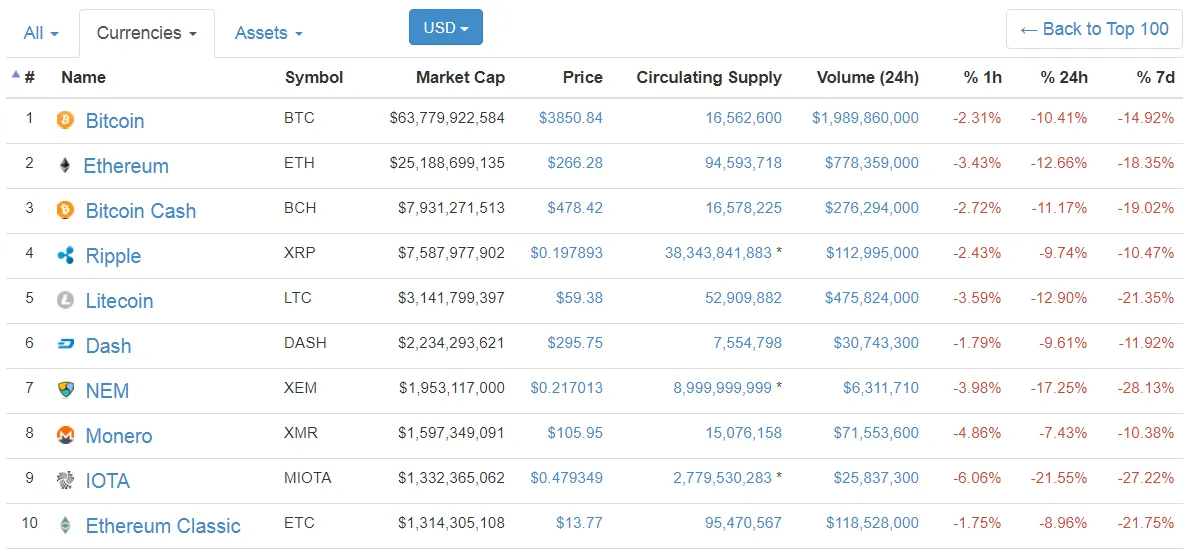1200x550 pixels.
Task: Open the Bitcoin name link
Action: click(x=115, y=121)
